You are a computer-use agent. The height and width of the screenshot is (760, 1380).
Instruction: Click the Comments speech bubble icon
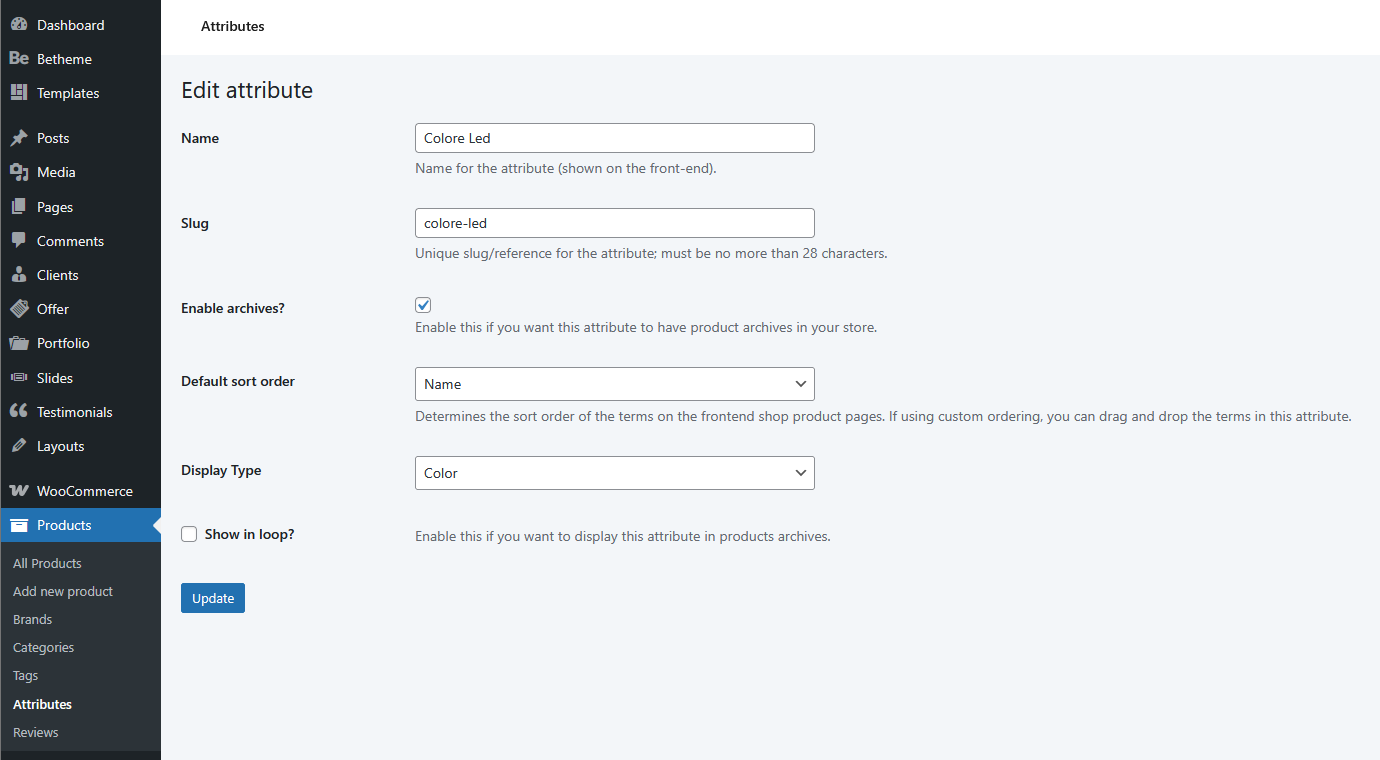click(x=19, y=241)
